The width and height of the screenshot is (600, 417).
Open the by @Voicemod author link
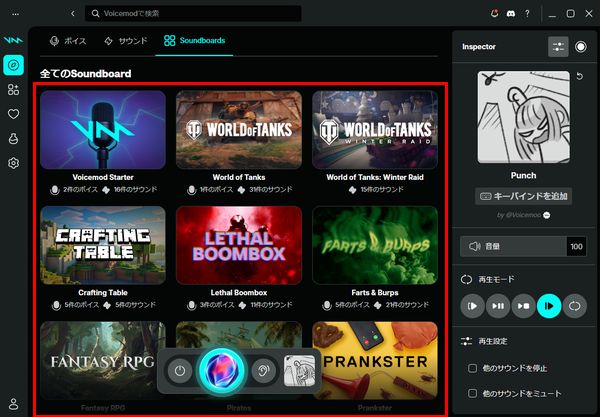click(x=523, y=215)
